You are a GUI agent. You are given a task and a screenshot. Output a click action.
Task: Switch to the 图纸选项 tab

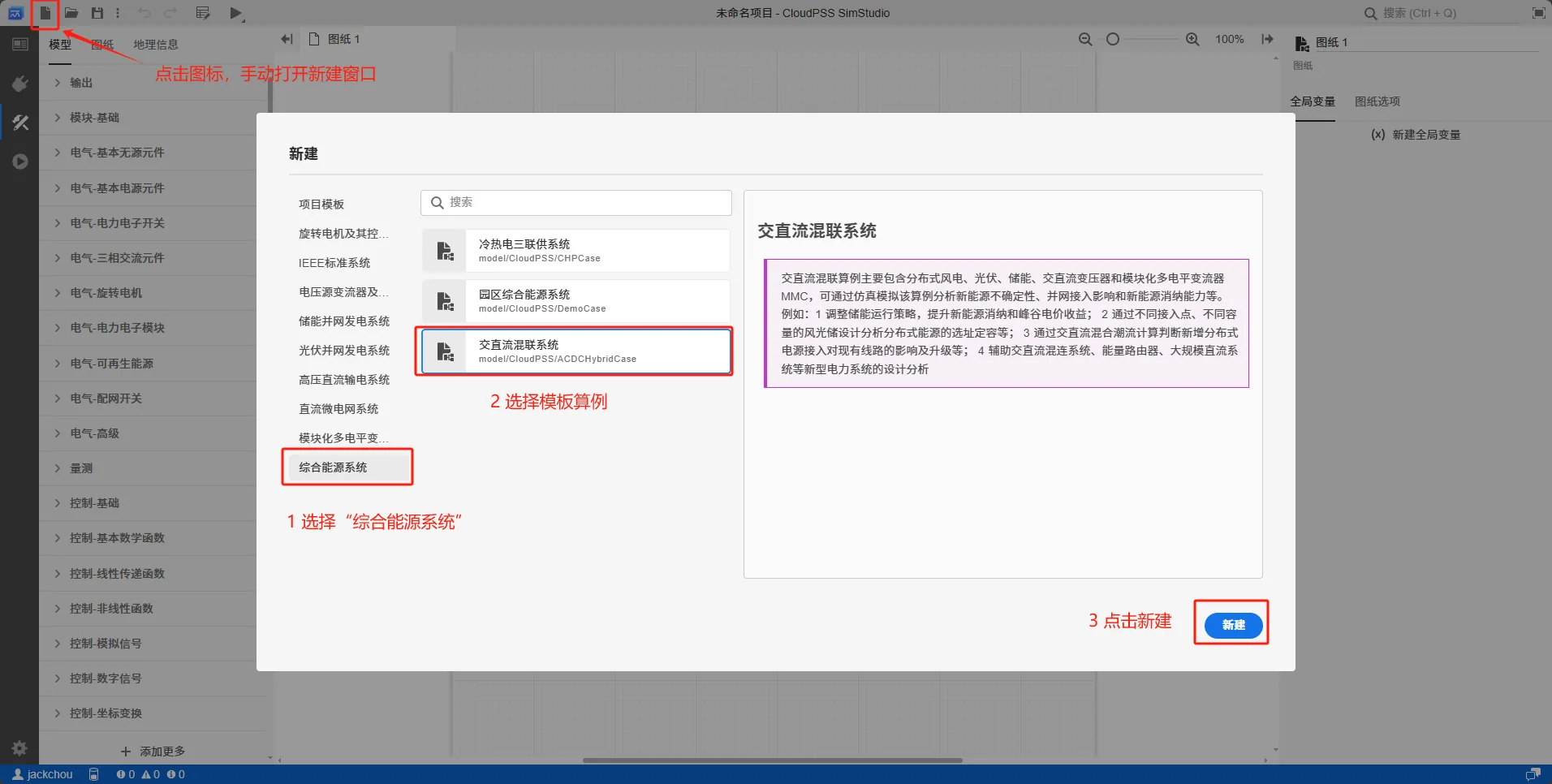tap(1377, 101)
